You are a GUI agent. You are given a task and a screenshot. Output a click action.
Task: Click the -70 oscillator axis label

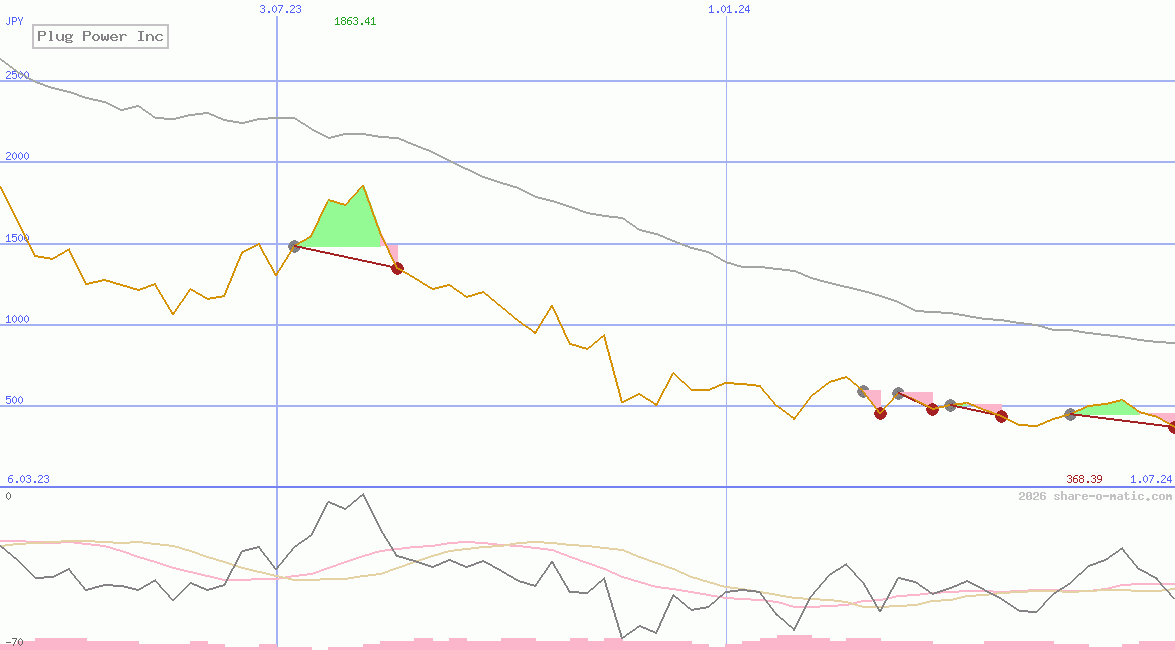tap(14, 641)
